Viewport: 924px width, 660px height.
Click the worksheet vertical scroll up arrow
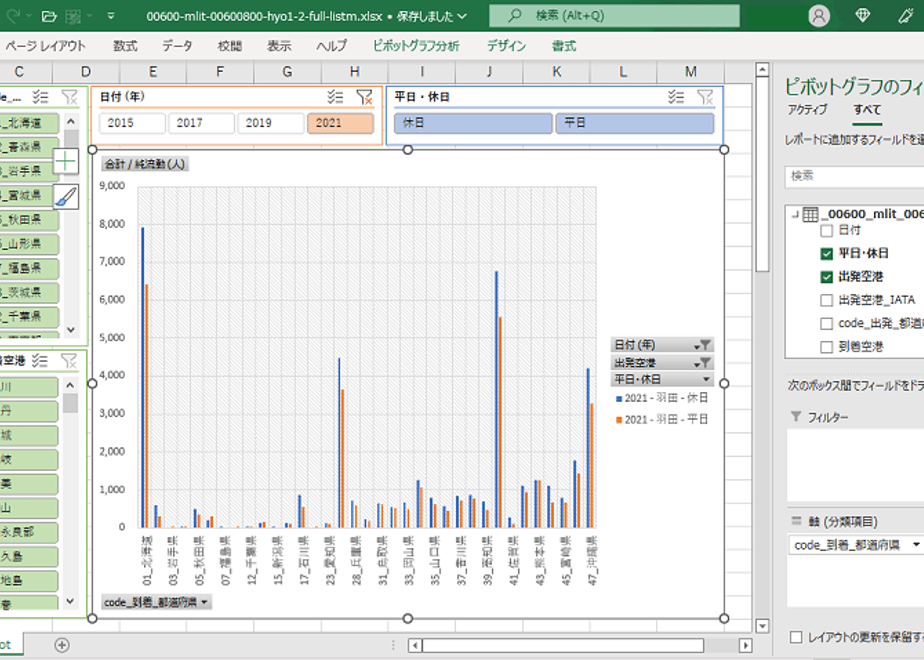pyautogui.click(x=762, y=70)
